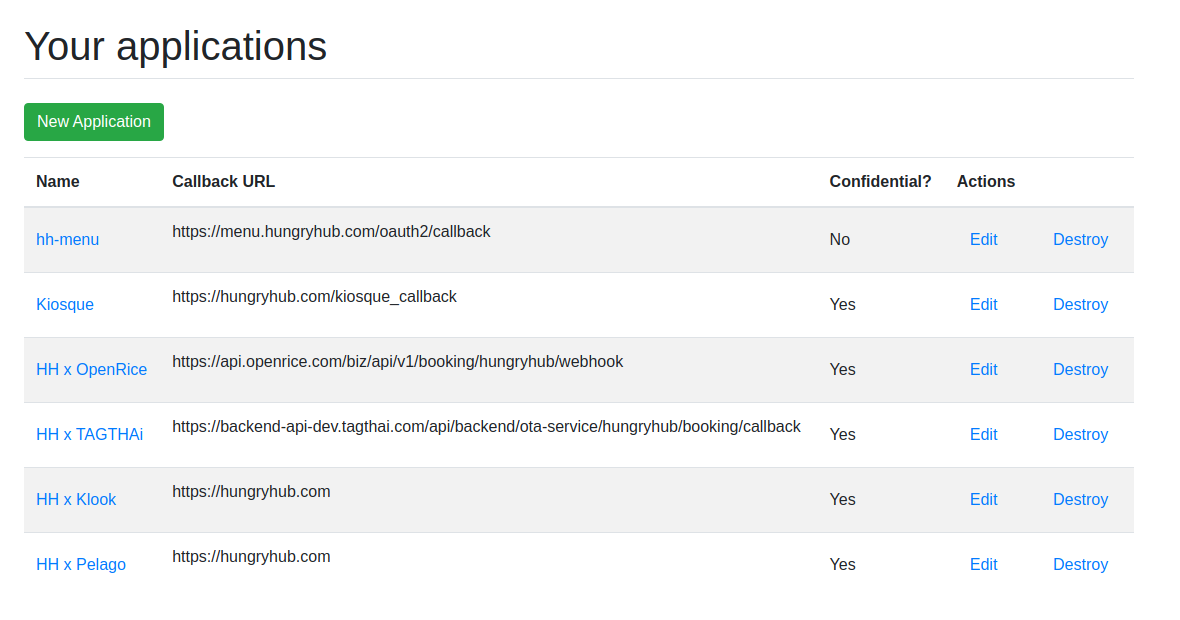The height and width of the screenshot is (620, 1180).
Task: Edit the HH x Klook application
Action: click(x=983, y=500)
